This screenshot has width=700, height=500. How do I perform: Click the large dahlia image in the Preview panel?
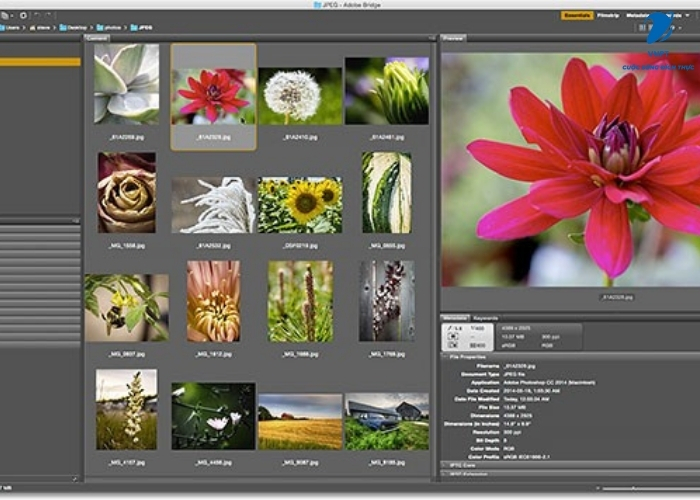(571, 170)
